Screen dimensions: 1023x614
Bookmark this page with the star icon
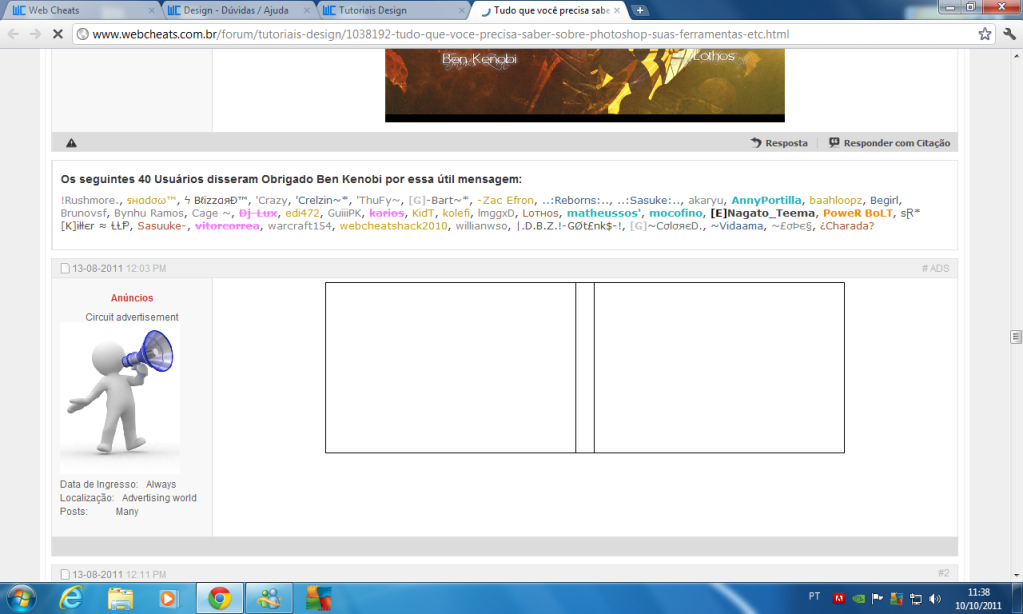(984, 33)
